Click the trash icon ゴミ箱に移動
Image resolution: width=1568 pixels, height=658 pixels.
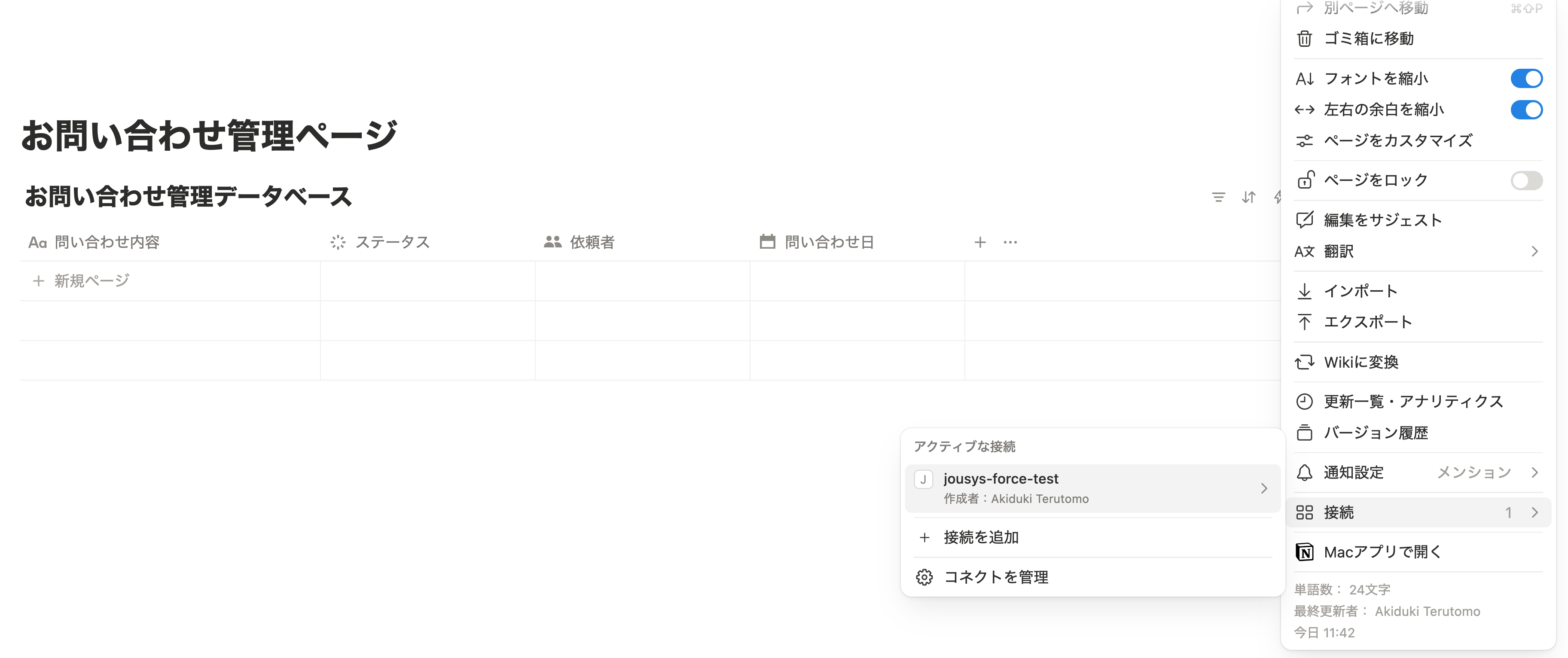[x=1304, y=39]
